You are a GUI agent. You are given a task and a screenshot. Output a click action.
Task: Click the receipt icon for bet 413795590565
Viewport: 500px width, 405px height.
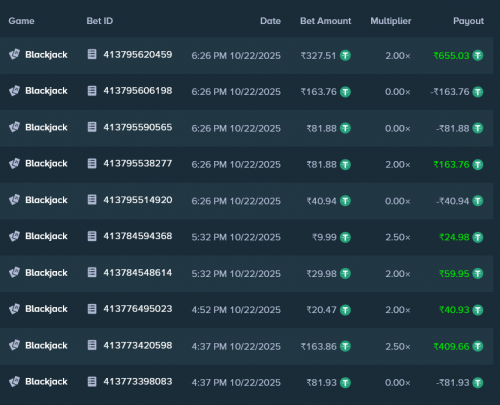click(92, 127)
